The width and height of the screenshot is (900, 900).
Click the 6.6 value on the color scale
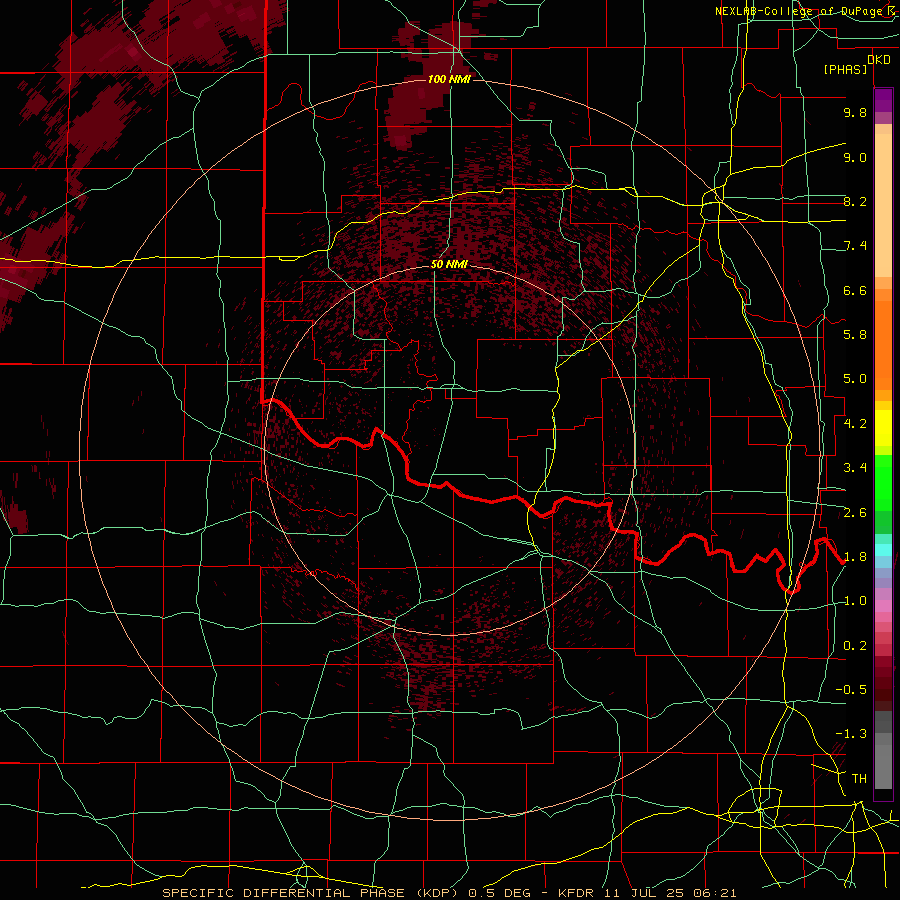pyautogui.click(x=855, y=290)
